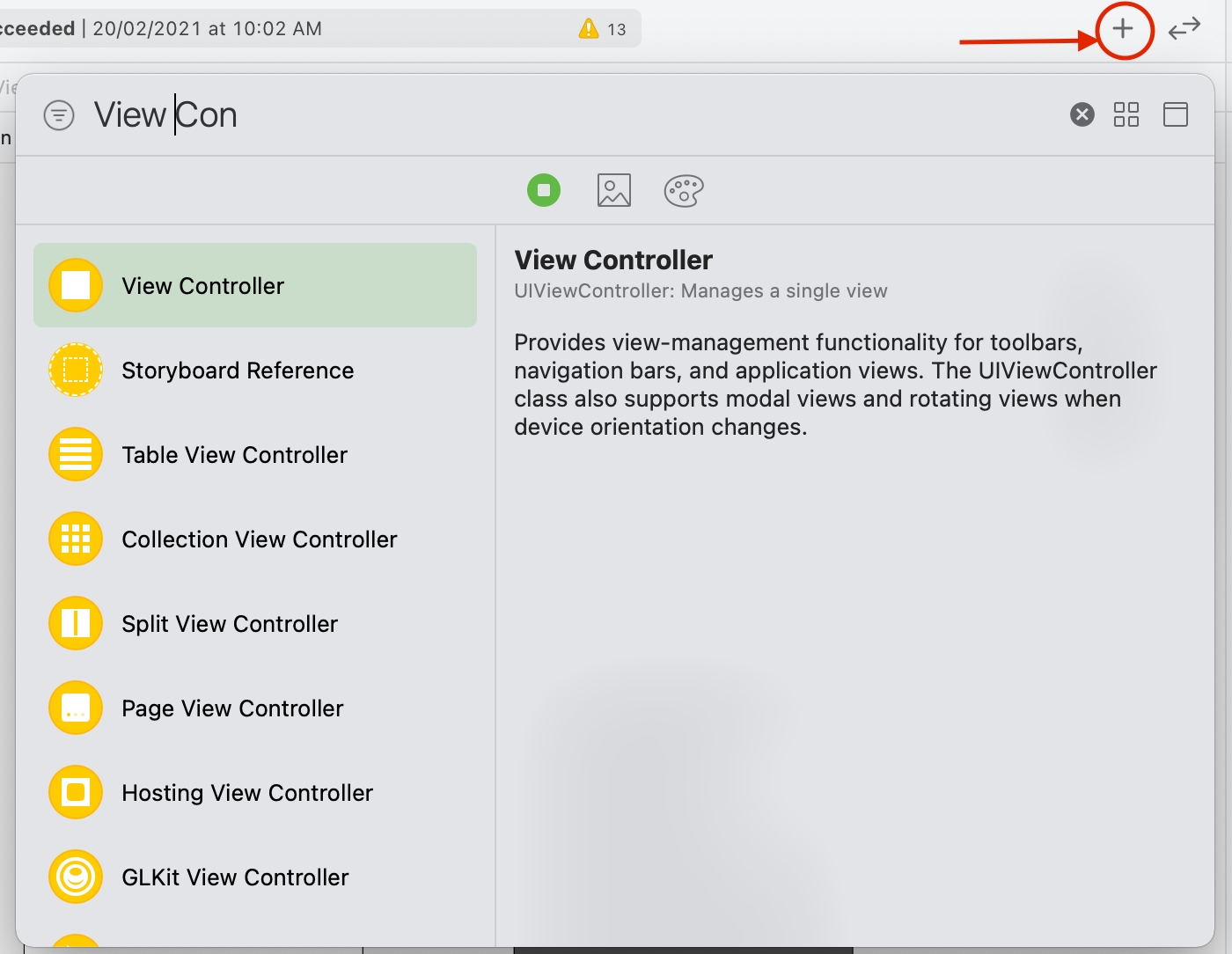
Task: Click the code review arrows icon
Action: pos(1184,29)
